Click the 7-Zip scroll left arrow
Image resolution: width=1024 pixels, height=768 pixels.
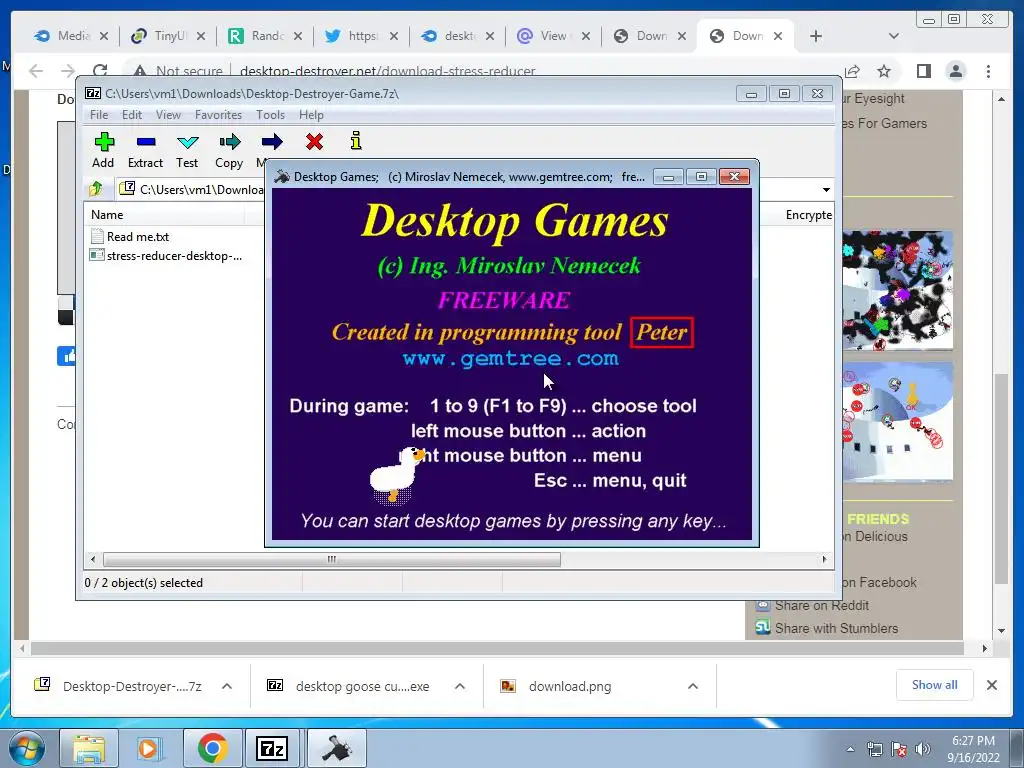tap(93, 560)
